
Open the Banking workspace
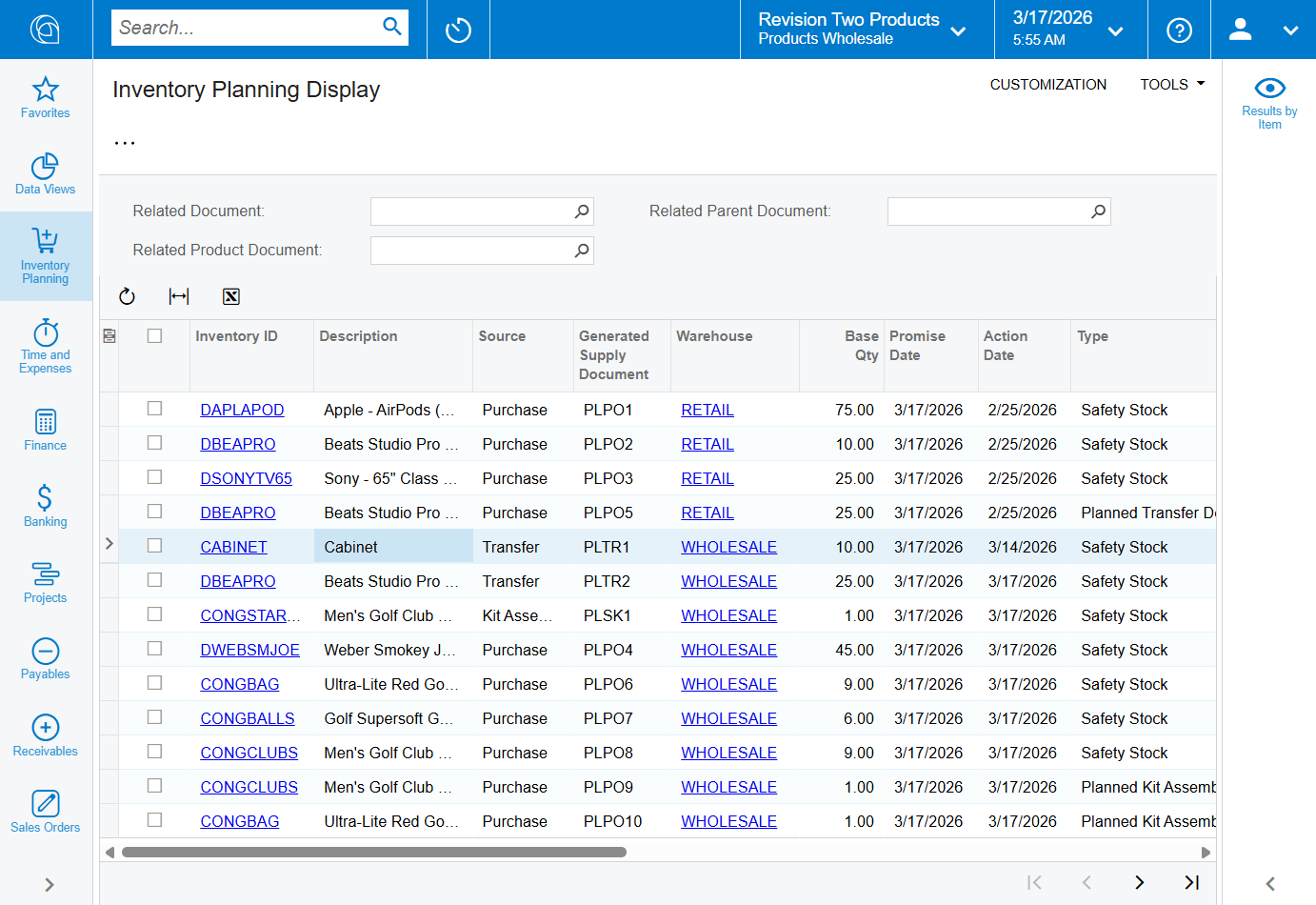pos(46,505)
